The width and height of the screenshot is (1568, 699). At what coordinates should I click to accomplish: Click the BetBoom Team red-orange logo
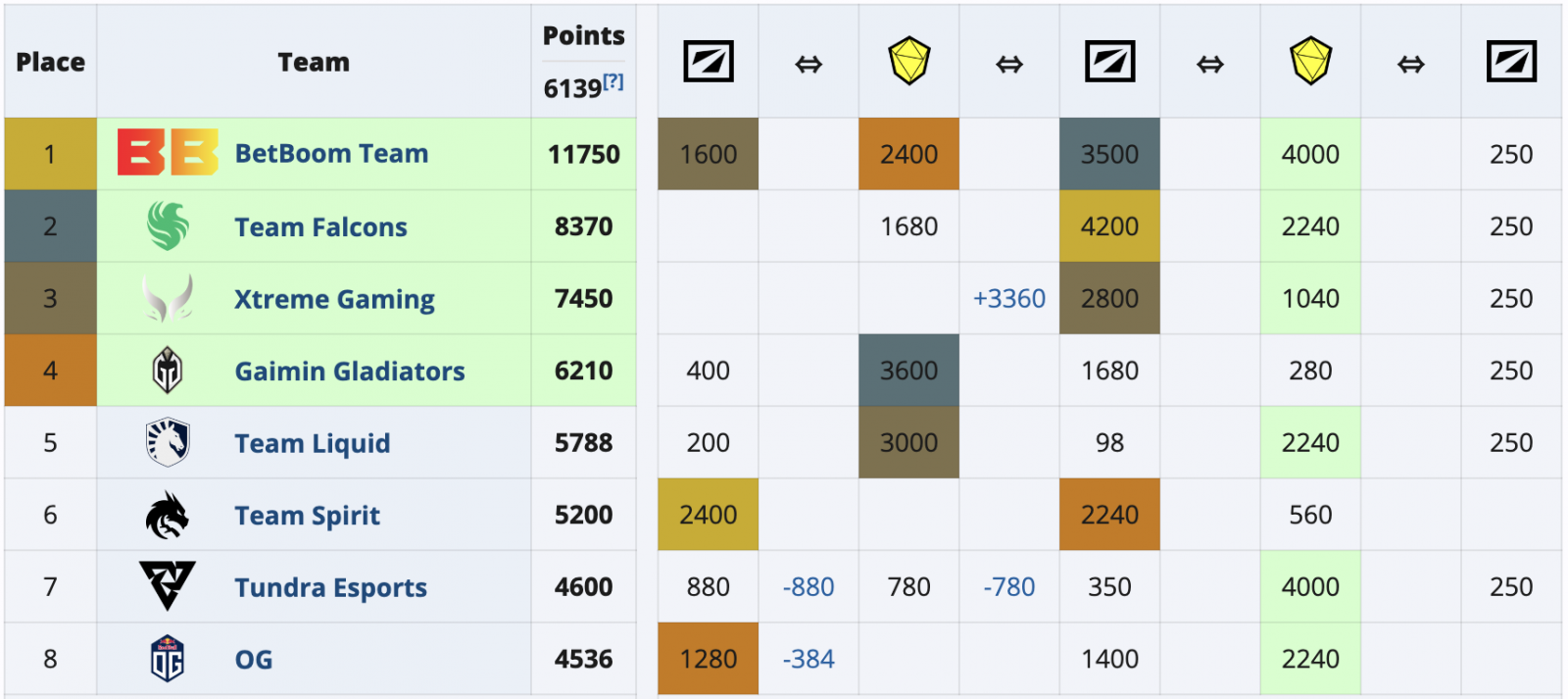tap(168, 153)
